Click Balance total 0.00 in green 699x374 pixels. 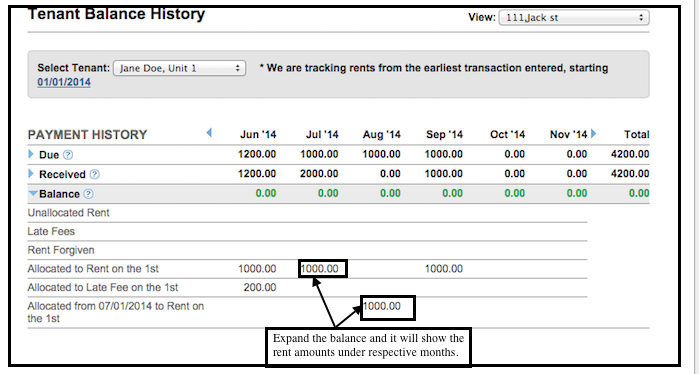[639, 193]
